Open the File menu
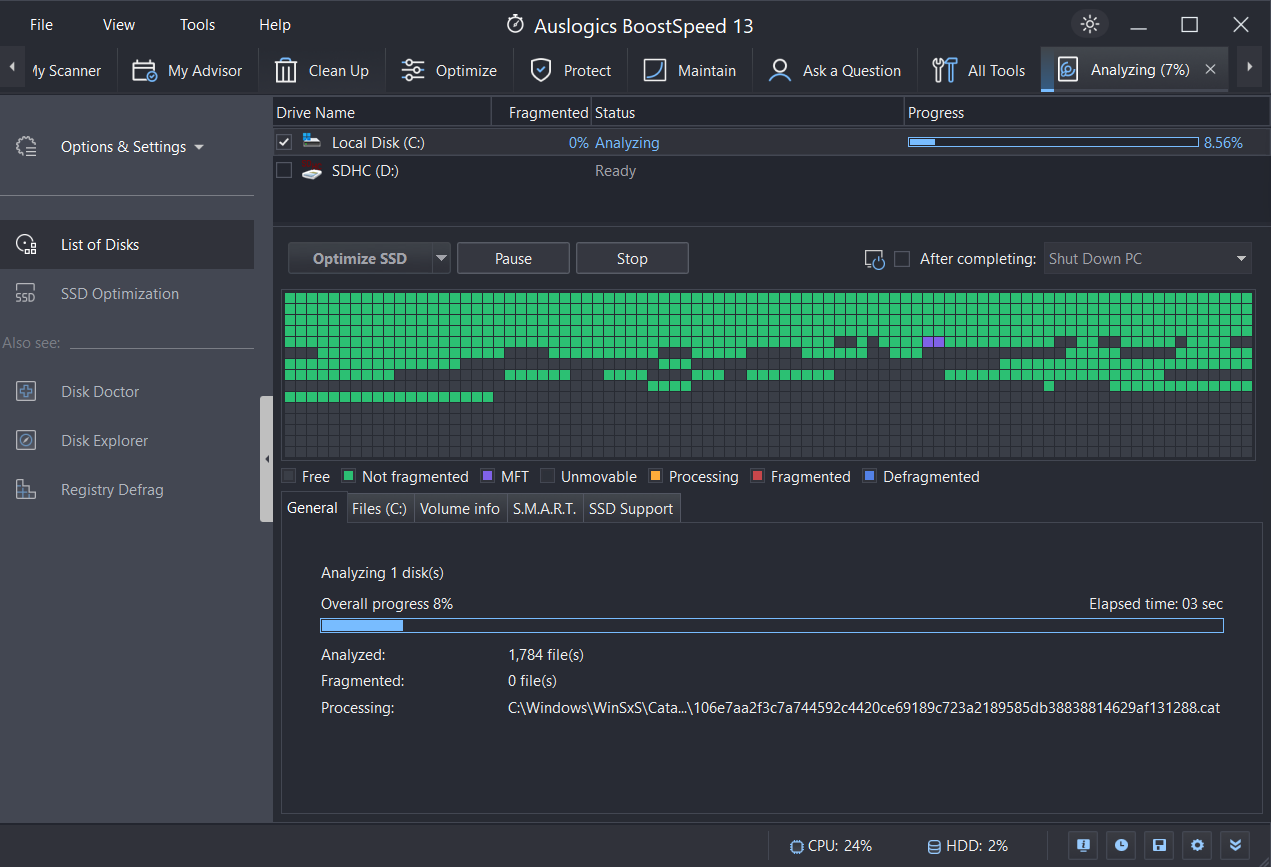The height and width of the screenshot is (867, 1271). (41, 25)
